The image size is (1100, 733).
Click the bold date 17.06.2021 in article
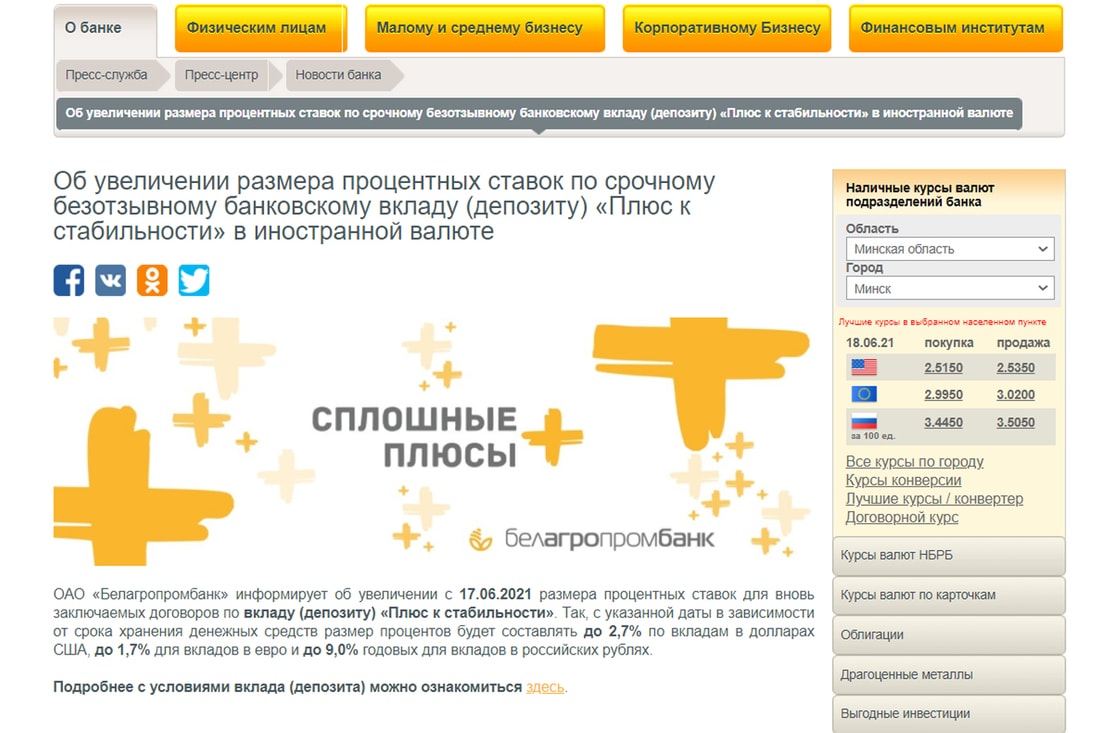click(495, 594)
